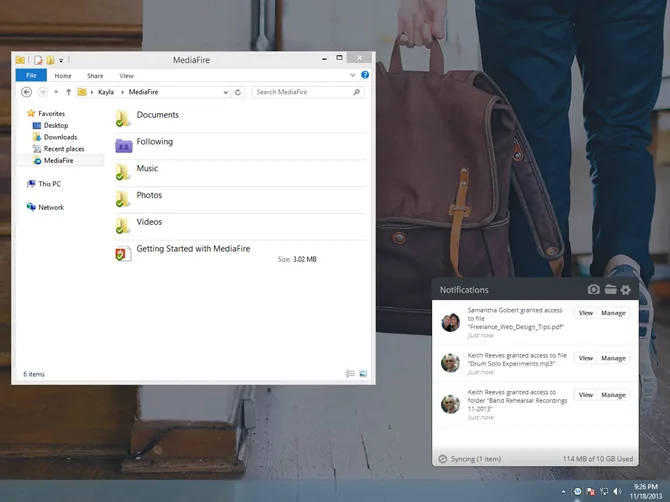Open the File menu tab
Image resolution: width=670 pixels, height=502 pixels.
click(30, 75)
